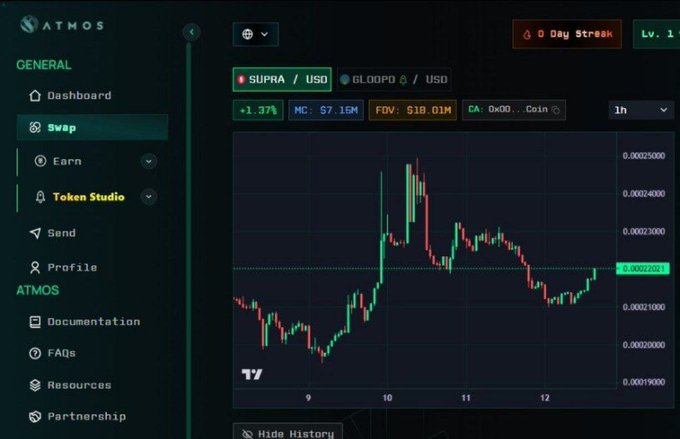This screenshot has height=439, width=680.
Task: Click the CA: 0x00...Coin address badge
Action: pos(514,110)
